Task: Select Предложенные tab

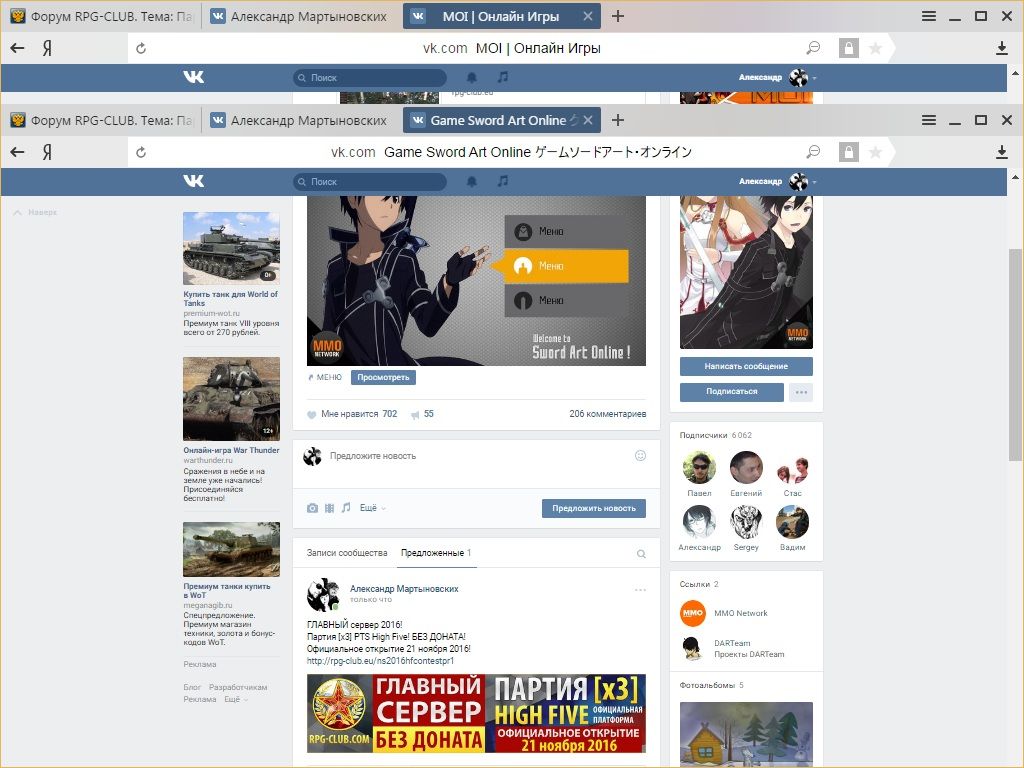Action: (436, 553)
